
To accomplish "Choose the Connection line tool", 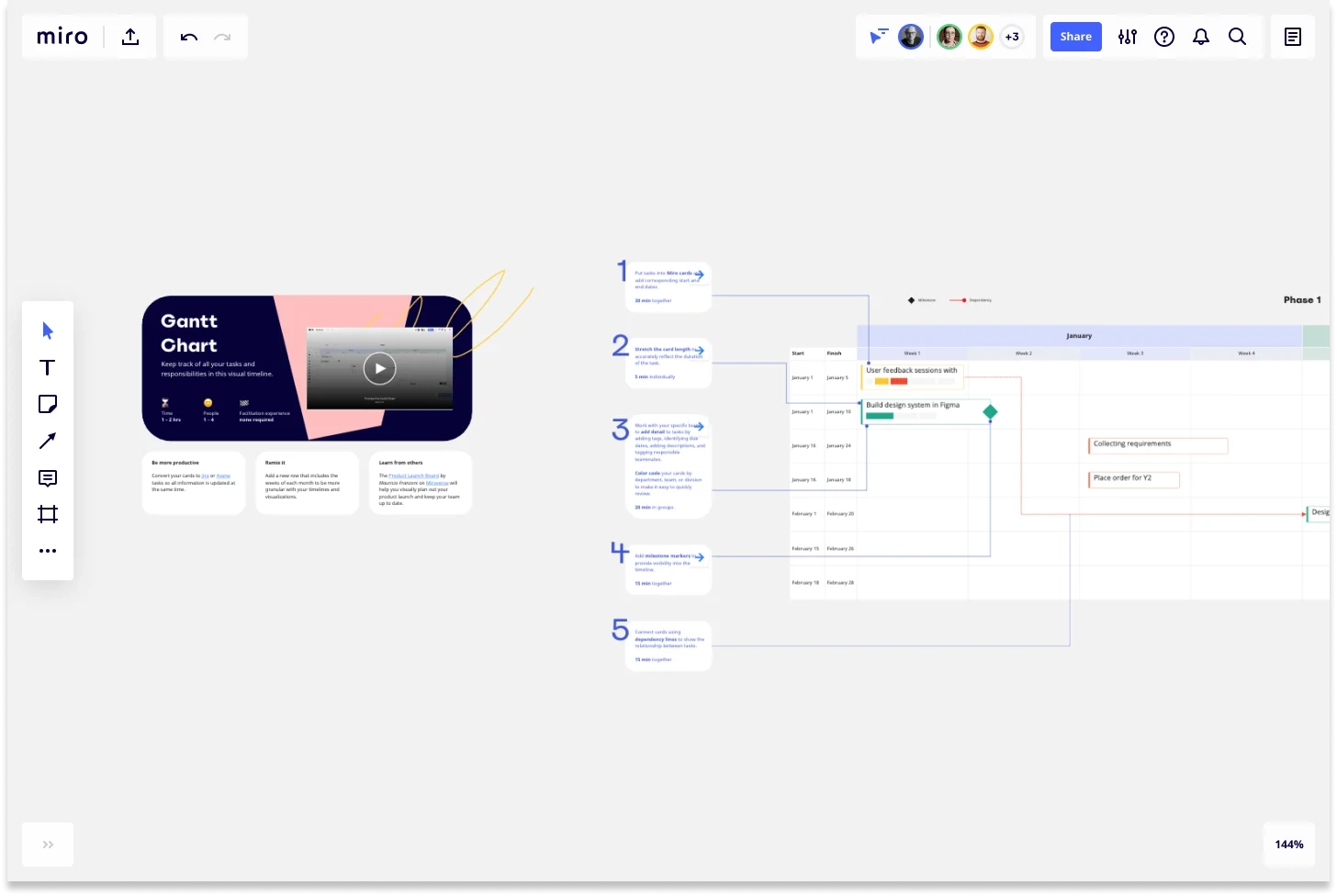I will [x=48, y=441].
